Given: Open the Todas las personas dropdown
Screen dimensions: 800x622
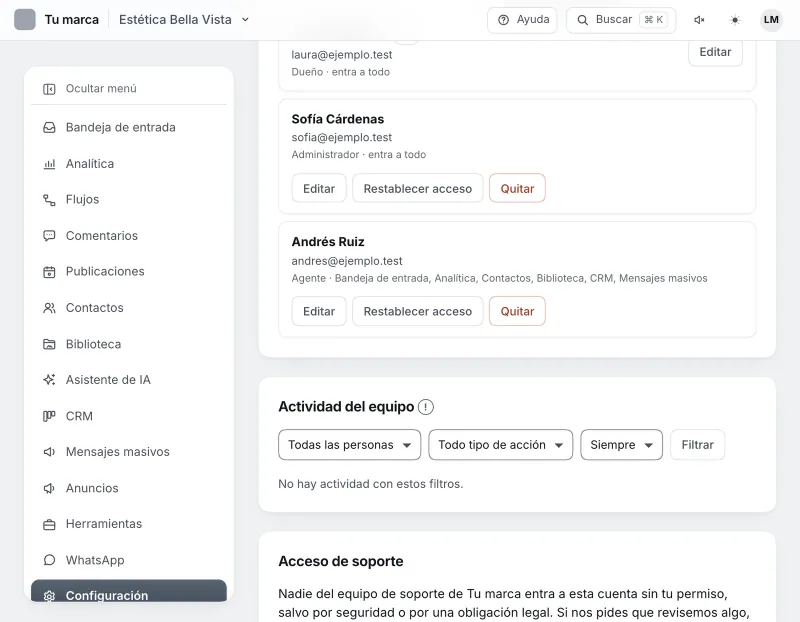Looking at the screenshot, I should (x=349, y=444).
